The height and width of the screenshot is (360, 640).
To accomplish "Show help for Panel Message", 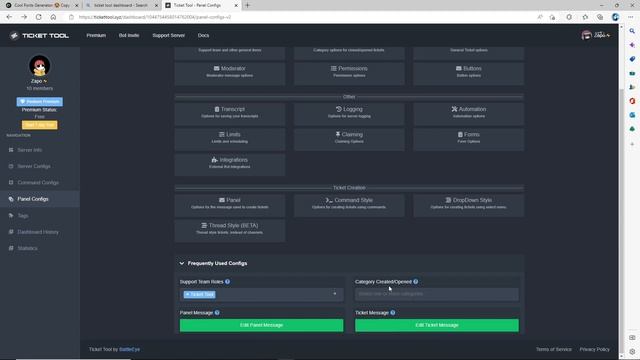I will [x=217, y=313].
